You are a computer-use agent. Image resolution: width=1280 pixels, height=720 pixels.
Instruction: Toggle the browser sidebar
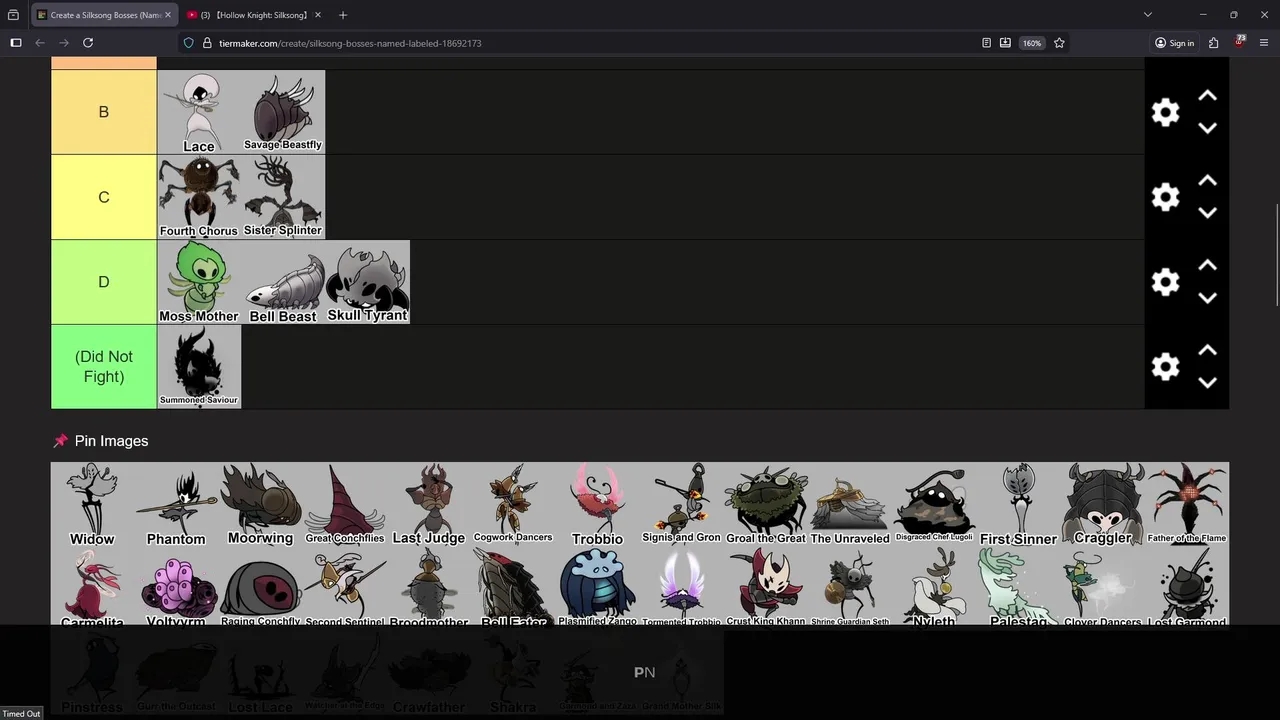pos(15,43)
